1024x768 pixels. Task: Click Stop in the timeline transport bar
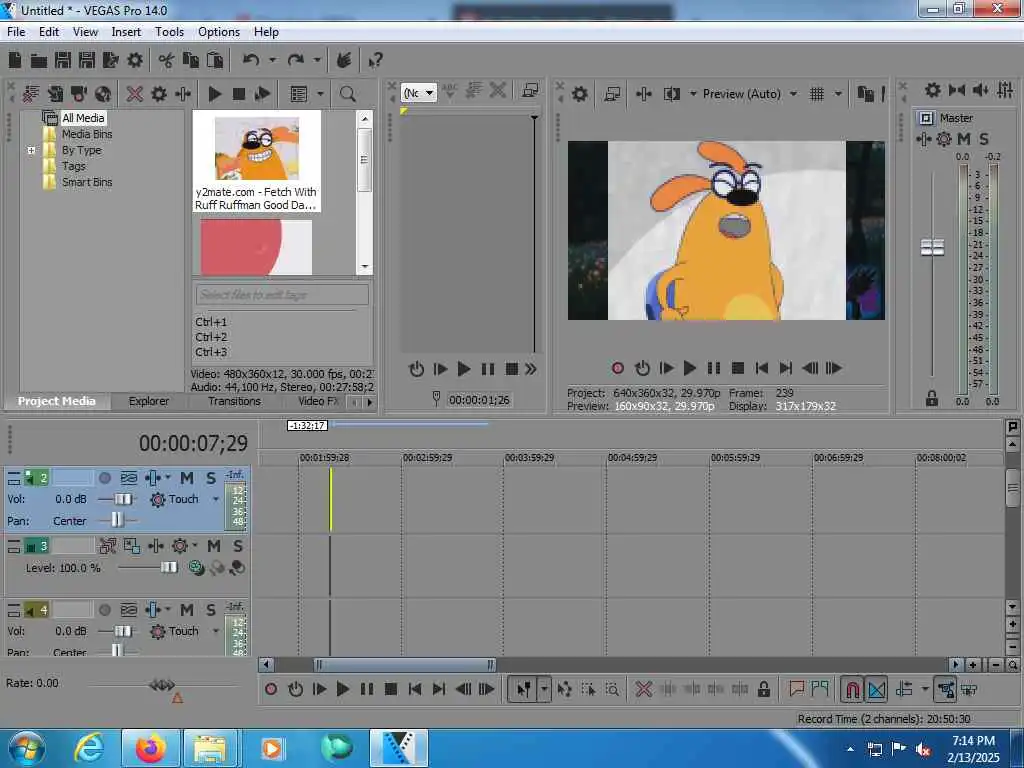click(x=391, y=689)
